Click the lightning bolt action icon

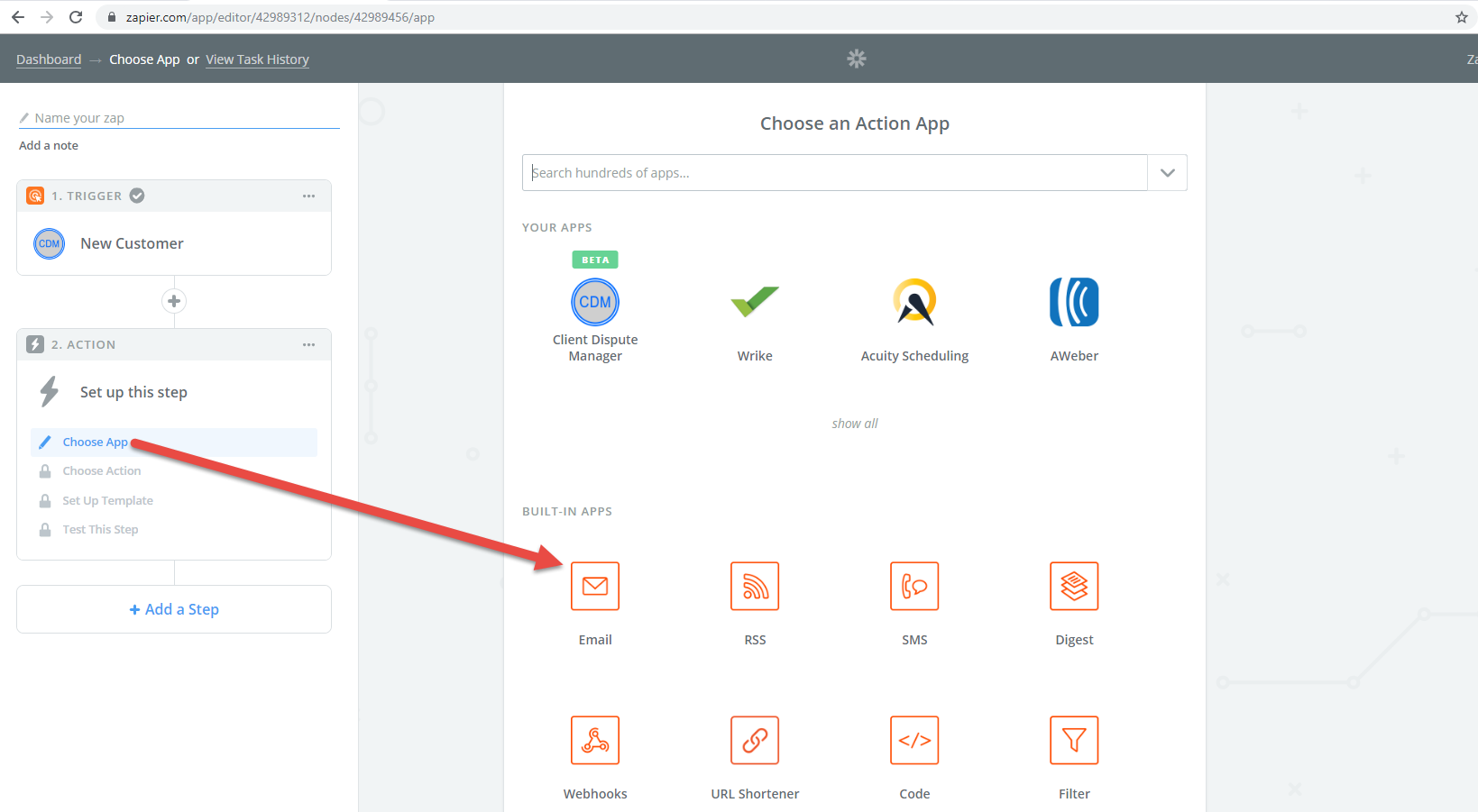point(50,392)
